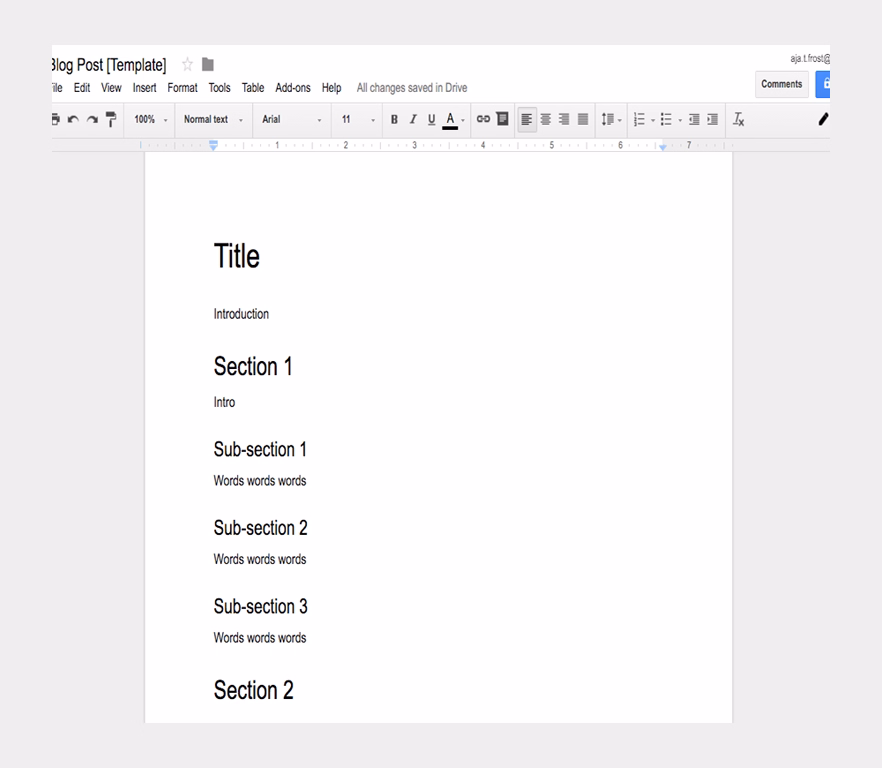
Task: Apply a bulleted list
Action: (x=666, y=119)
